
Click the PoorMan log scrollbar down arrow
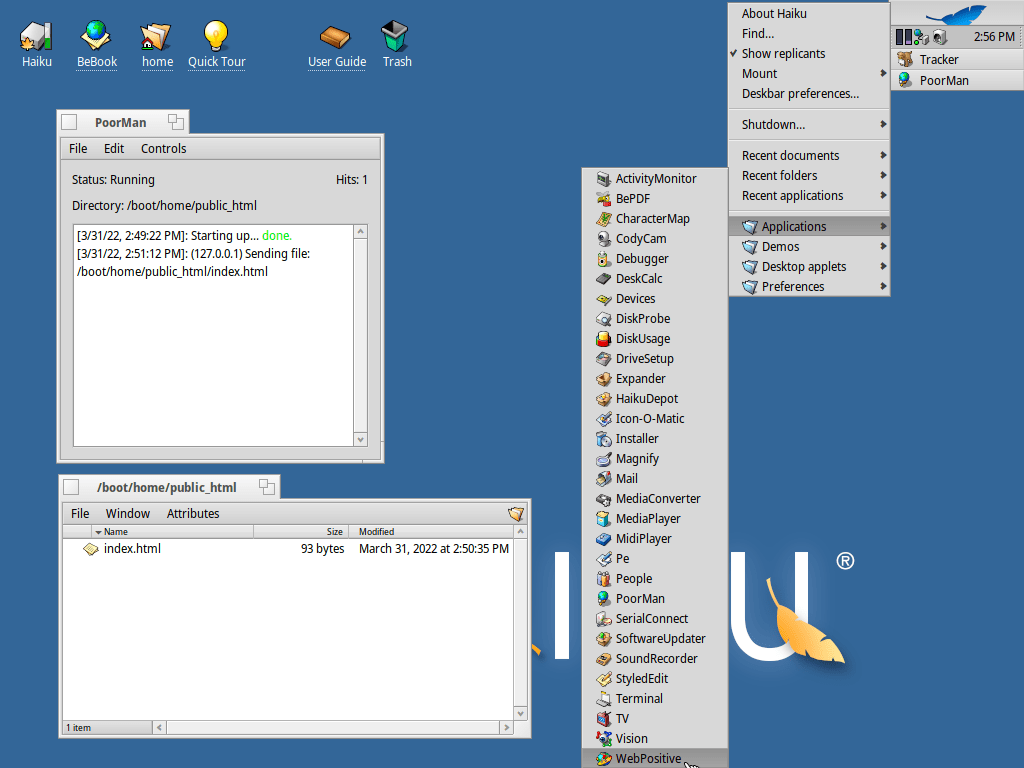360,440
